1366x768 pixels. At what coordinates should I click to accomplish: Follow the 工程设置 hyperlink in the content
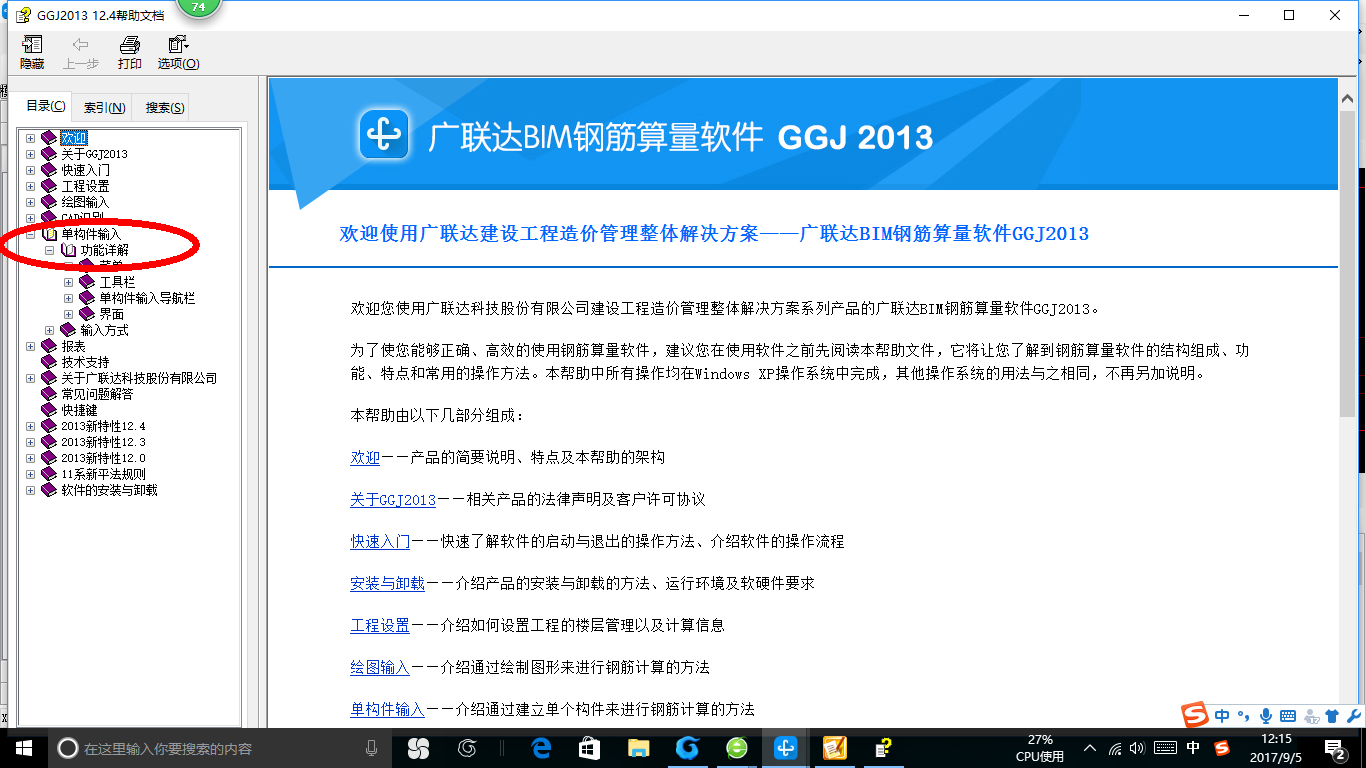coord(380,625)
